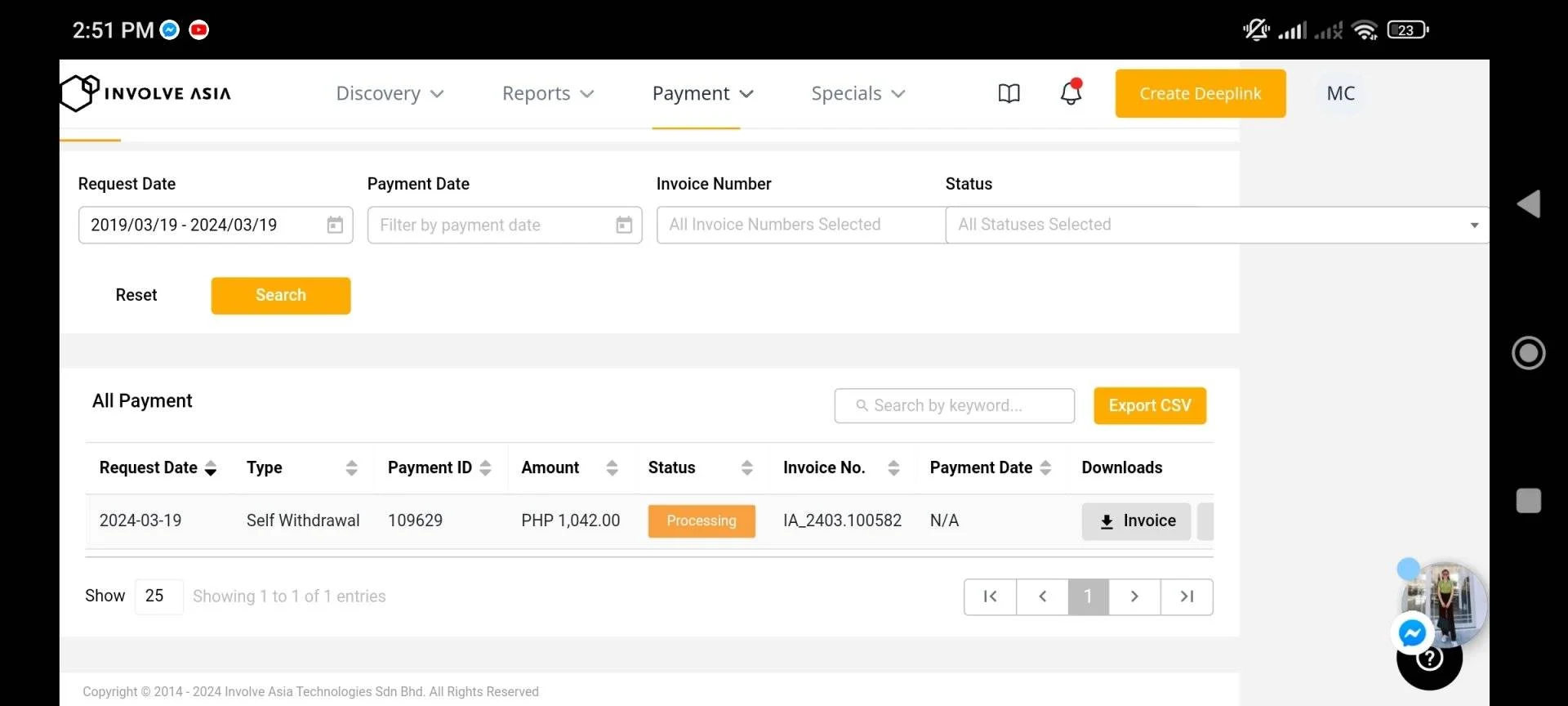The width and height of the screenshot is (1568, 706).
Task: Click the All Payment heading
Action: 142,401
